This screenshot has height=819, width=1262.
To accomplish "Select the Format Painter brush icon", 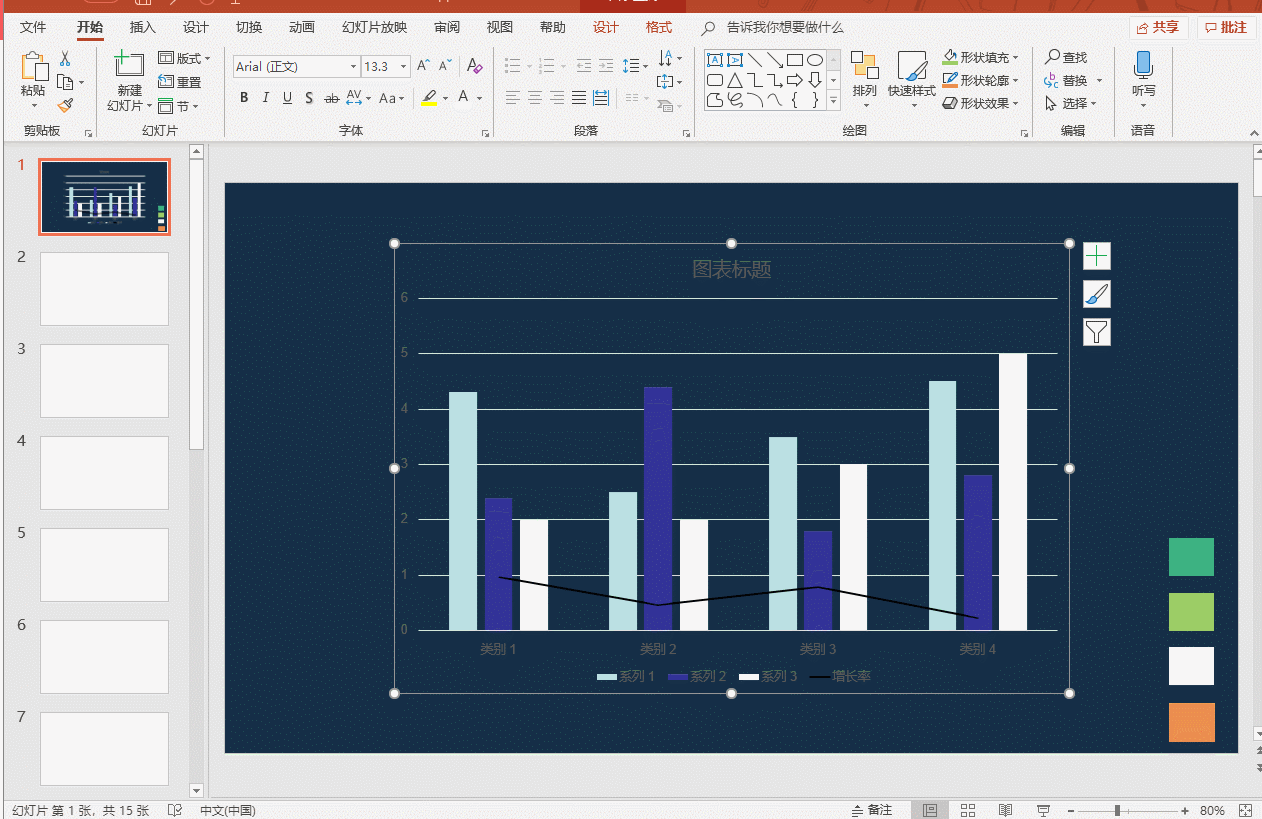I will [x=65, y=105].
